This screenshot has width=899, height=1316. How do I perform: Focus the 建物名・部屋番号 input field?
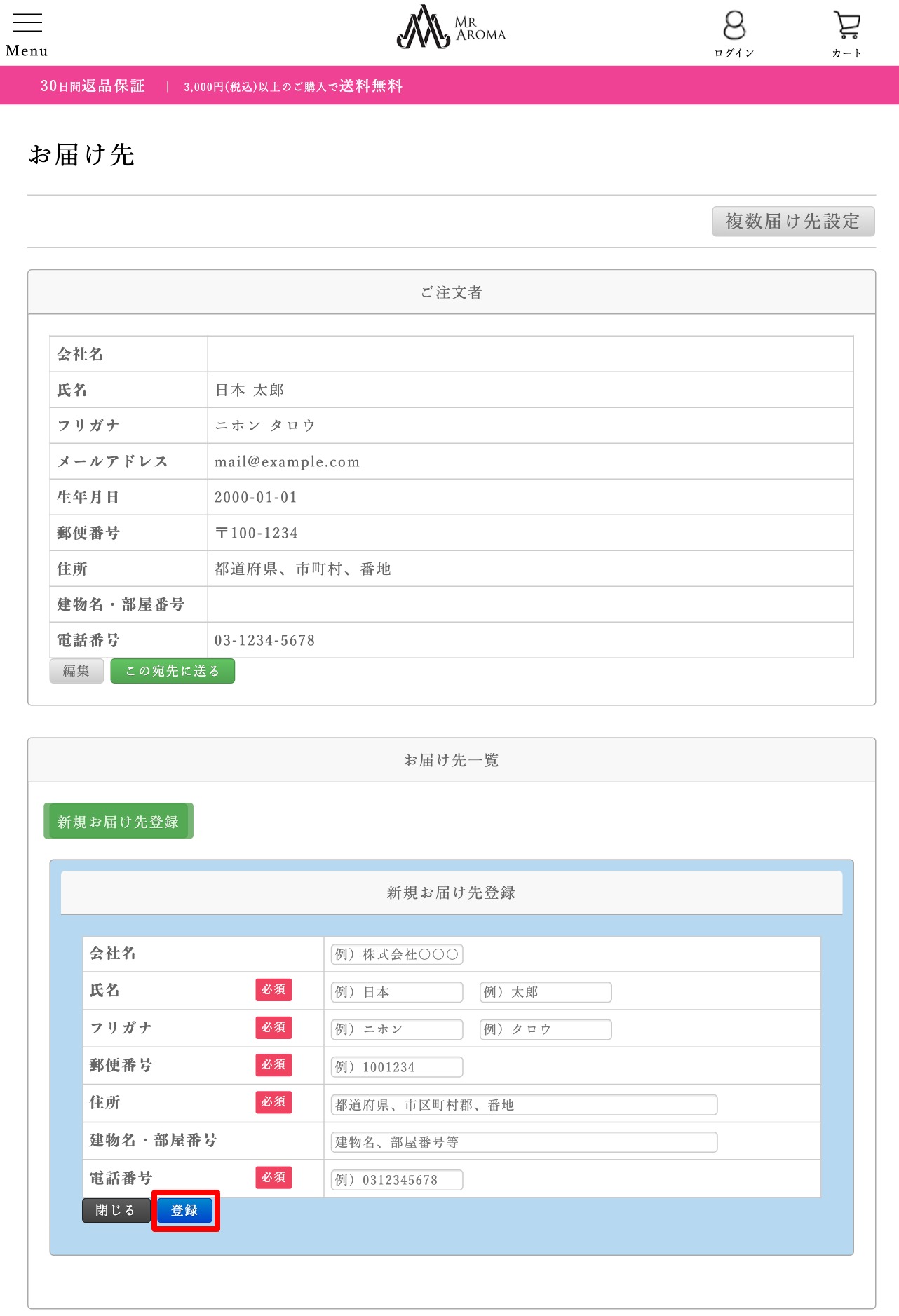(524, 1142)
